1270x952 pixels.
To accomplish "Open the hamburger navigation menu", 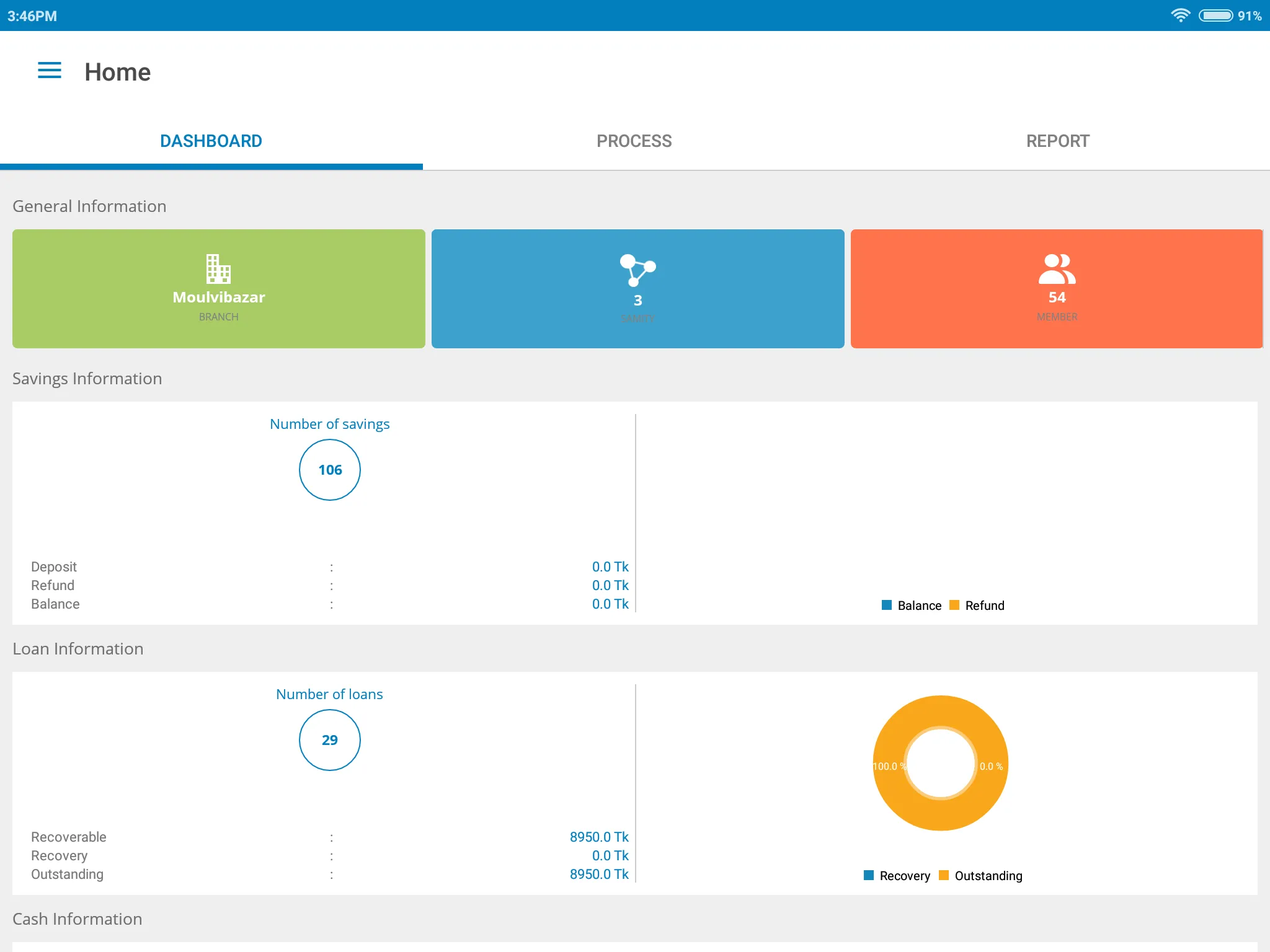I will tap(50, 71).
